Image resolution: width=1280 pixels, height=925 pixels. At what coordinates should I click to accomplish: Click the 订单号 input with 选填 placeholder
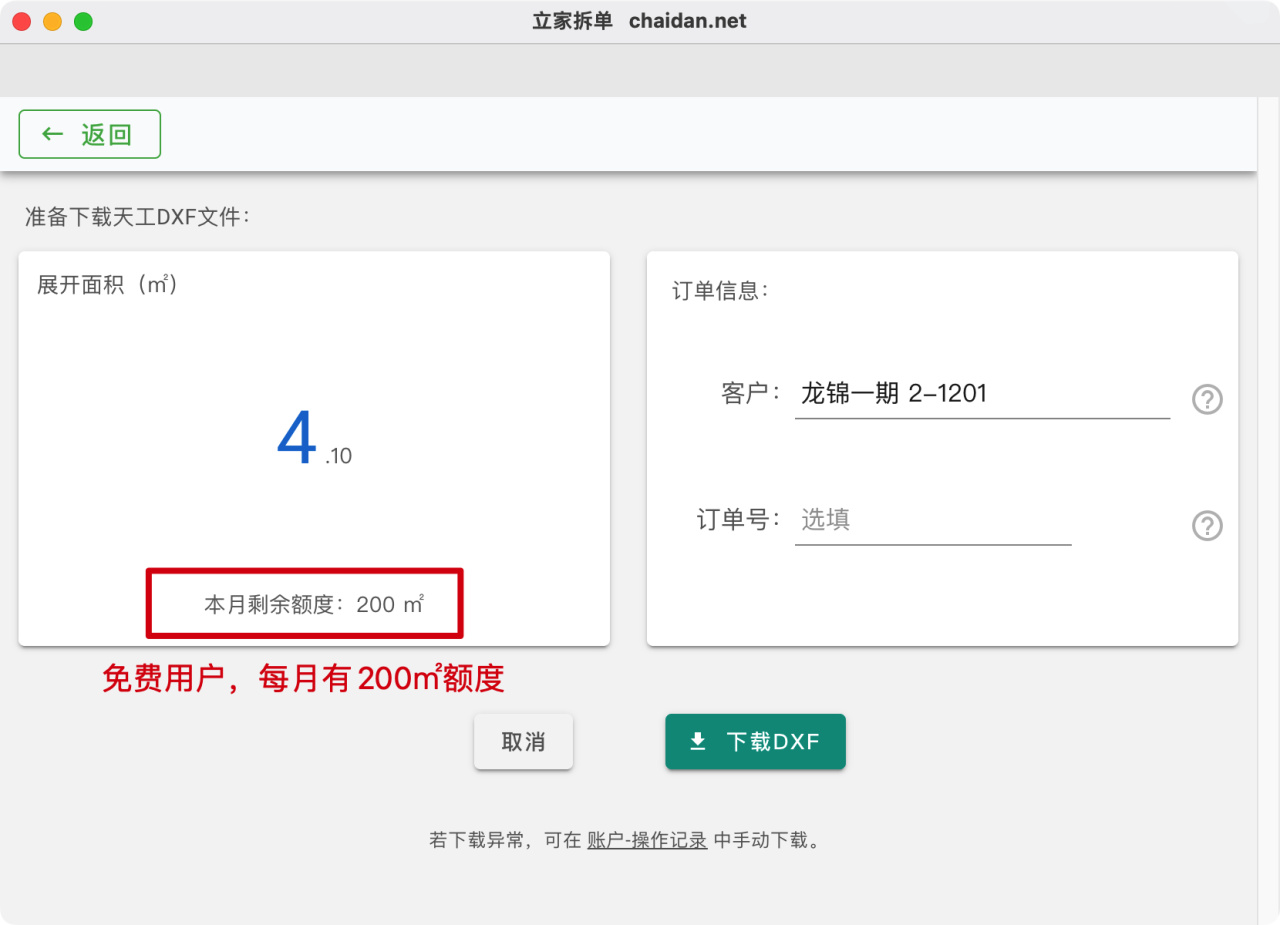coord(932,520)
